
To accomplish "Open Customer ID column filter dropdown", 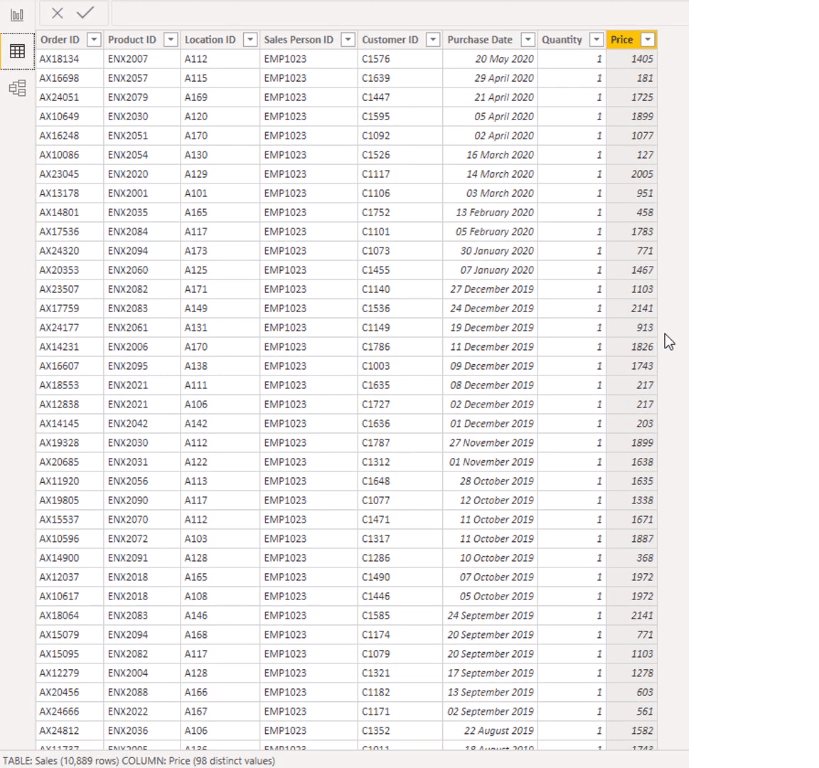I will click(433, 40).
